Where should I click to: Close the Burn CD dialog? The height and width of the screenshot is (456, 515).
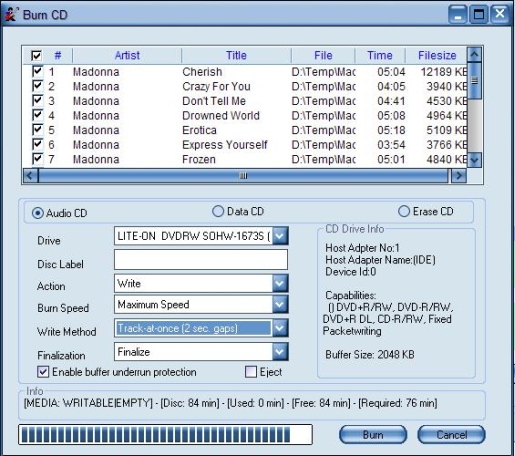[500, 14]
